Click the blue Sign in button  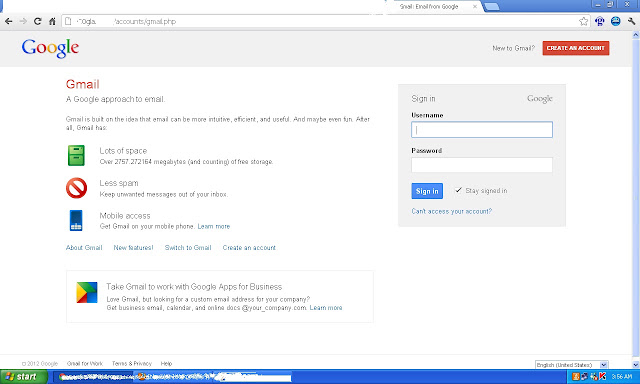427,191
